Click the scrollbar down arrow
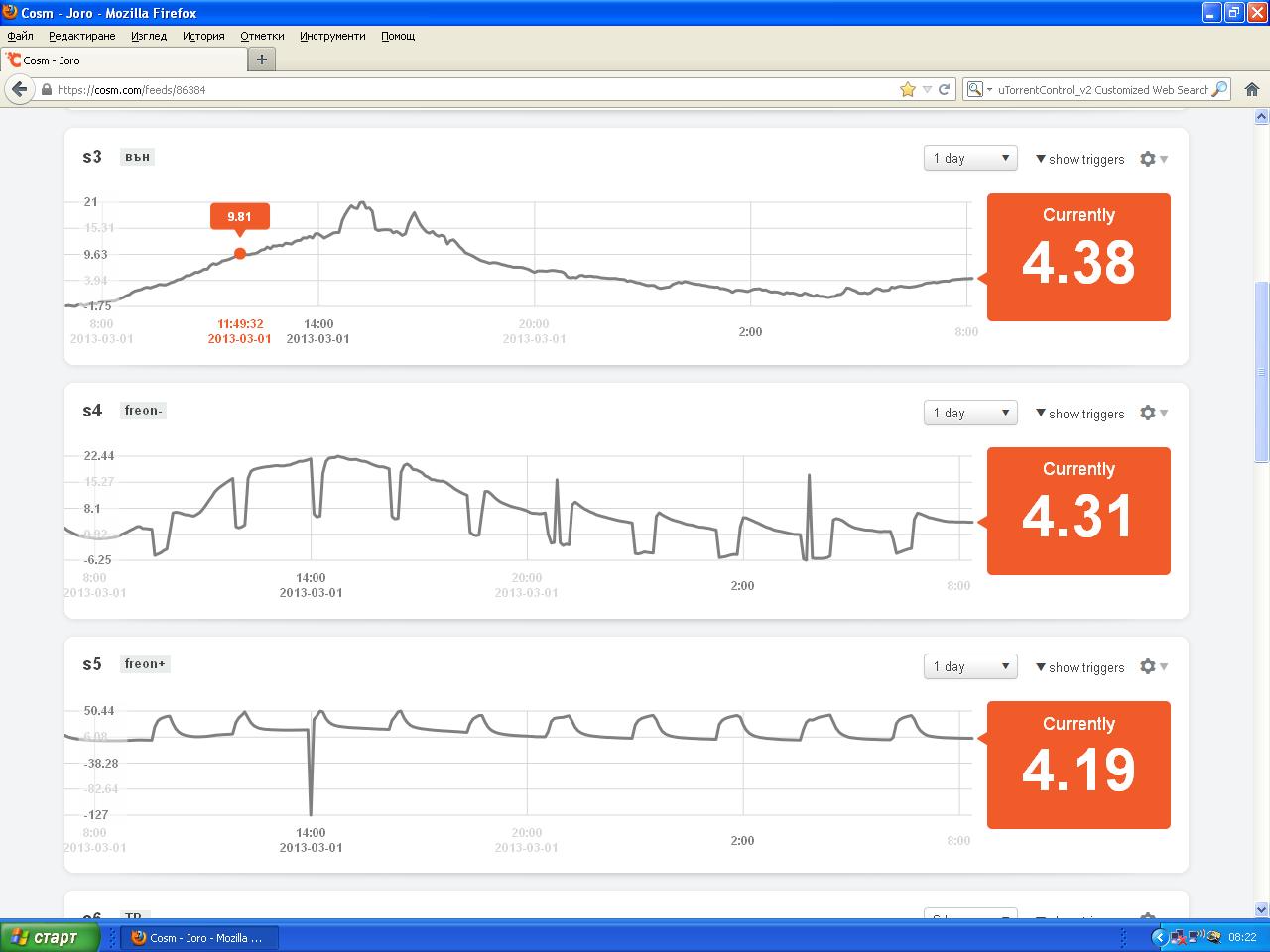1270x952 pixels. coord(1262,909)
